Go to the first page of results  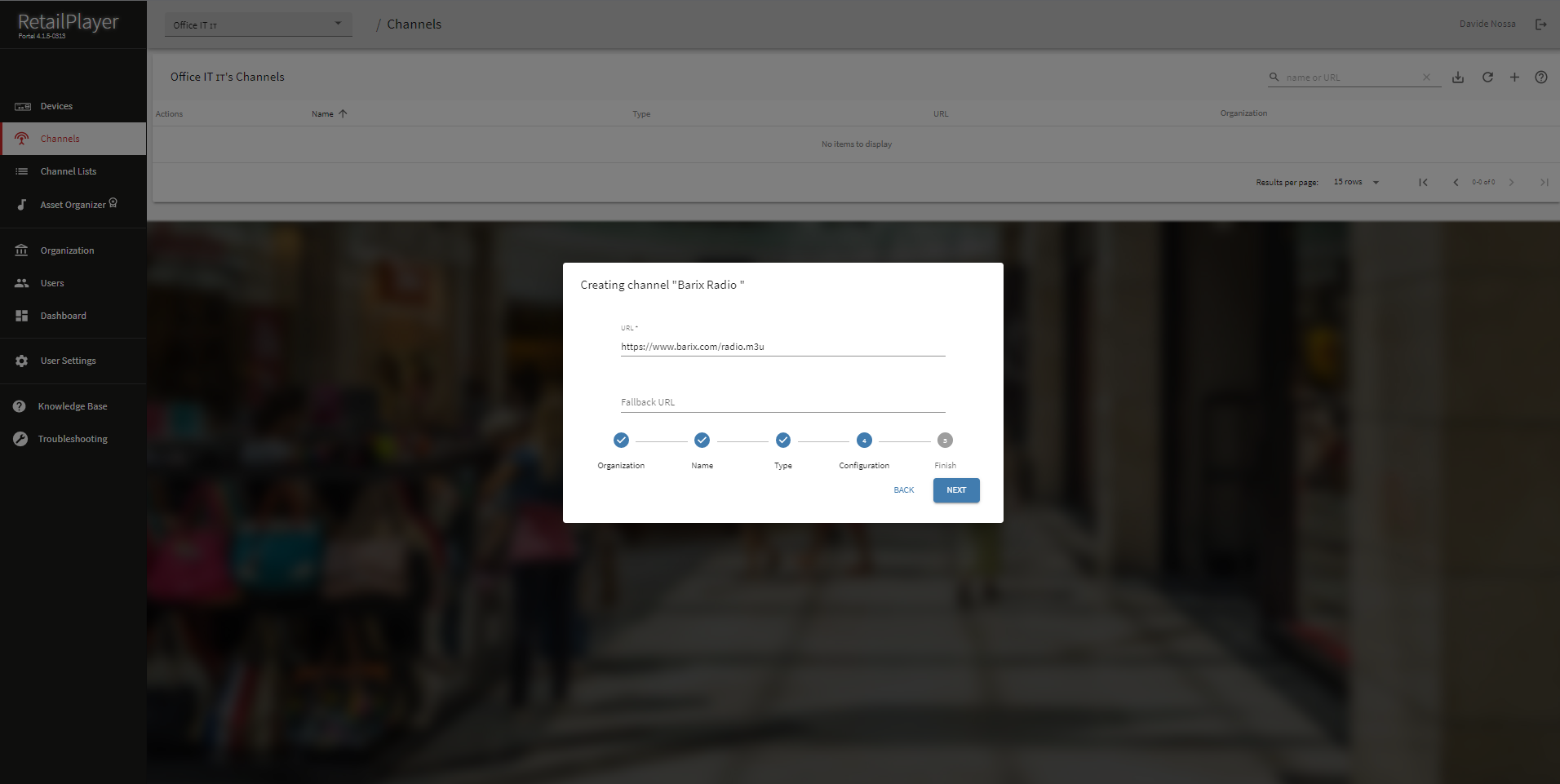[x=1423, y=183]
